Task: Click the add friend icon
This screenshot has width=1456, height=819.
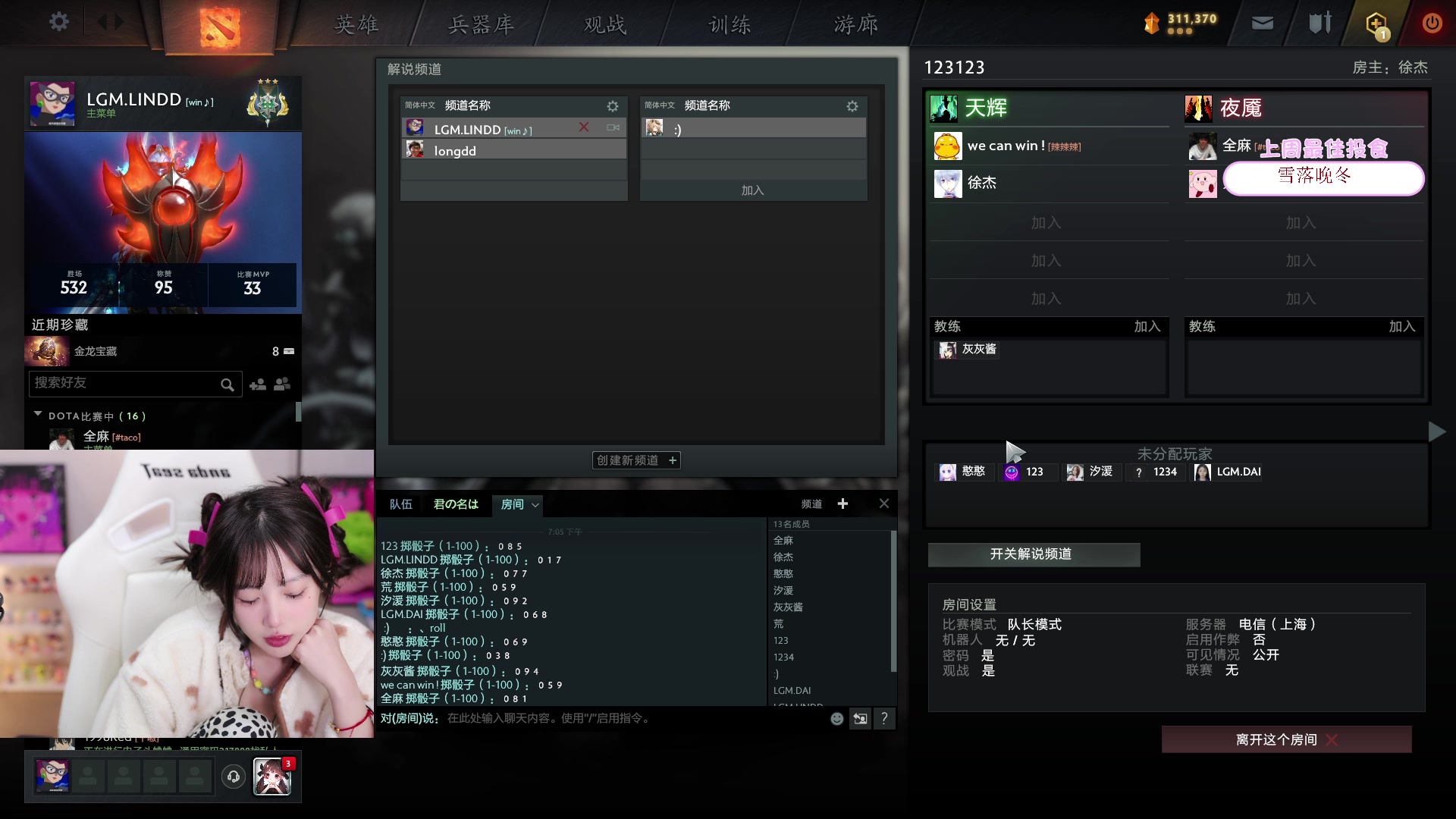Action: tap(258, 384)
